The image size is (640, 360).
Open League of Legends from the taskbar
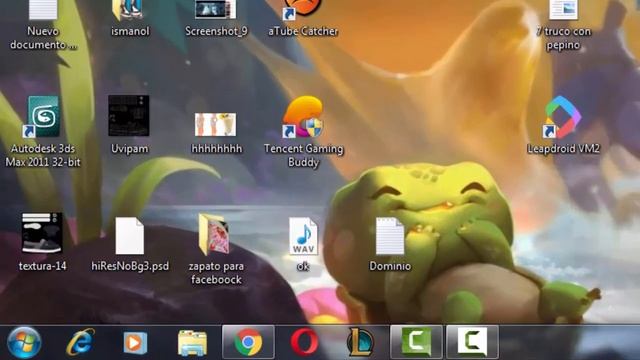(x=360, y=342)
